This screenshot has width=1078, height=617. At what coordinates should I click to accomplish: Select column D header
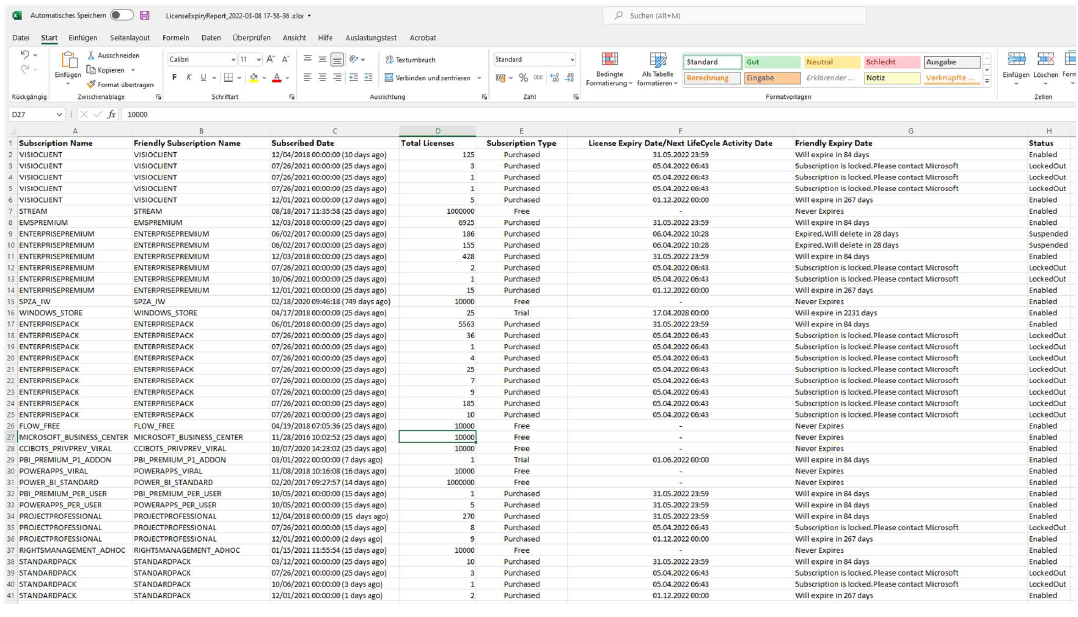pyautogui.click(x=437, y=131)
